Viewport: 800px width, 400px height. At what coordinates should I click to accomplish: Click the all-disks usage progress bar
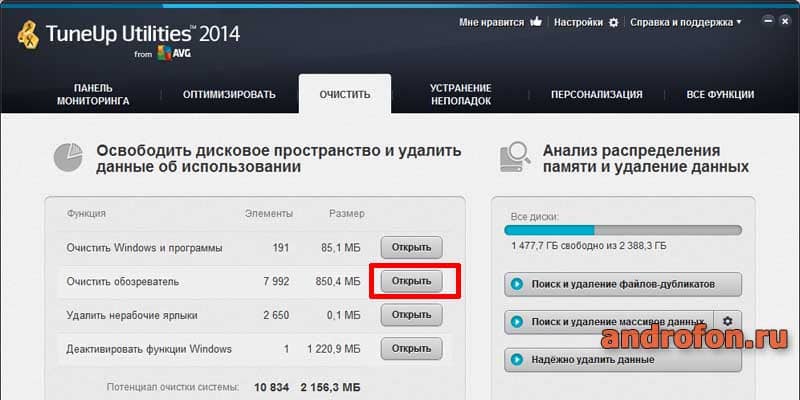(x=622, y=230)
